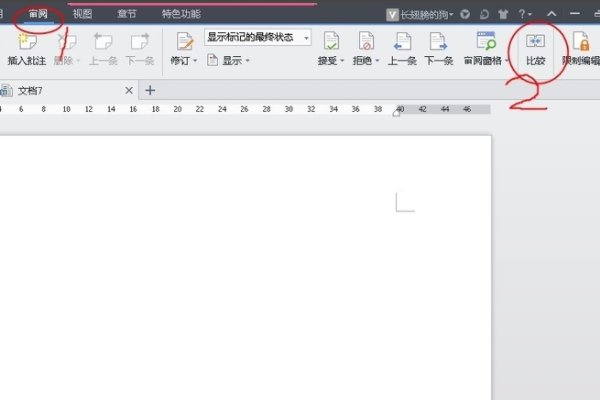Open the help question mark menu
The height and width of the screenshot is (400, 600).
click(524, 14)
